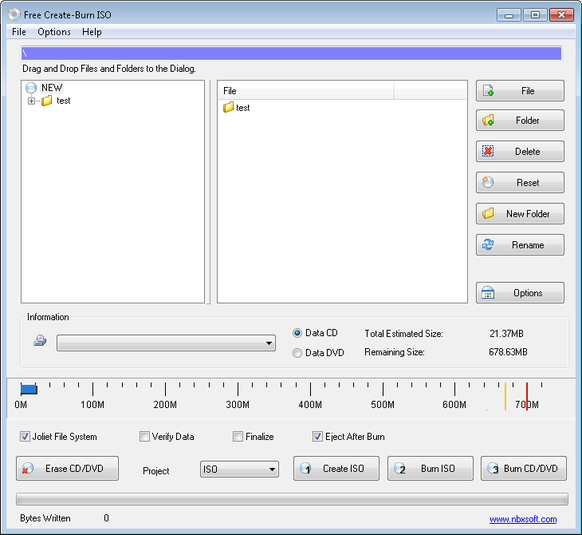Select the Data DVD radio button
Viewport: 582px width, 535px height.
297,353
